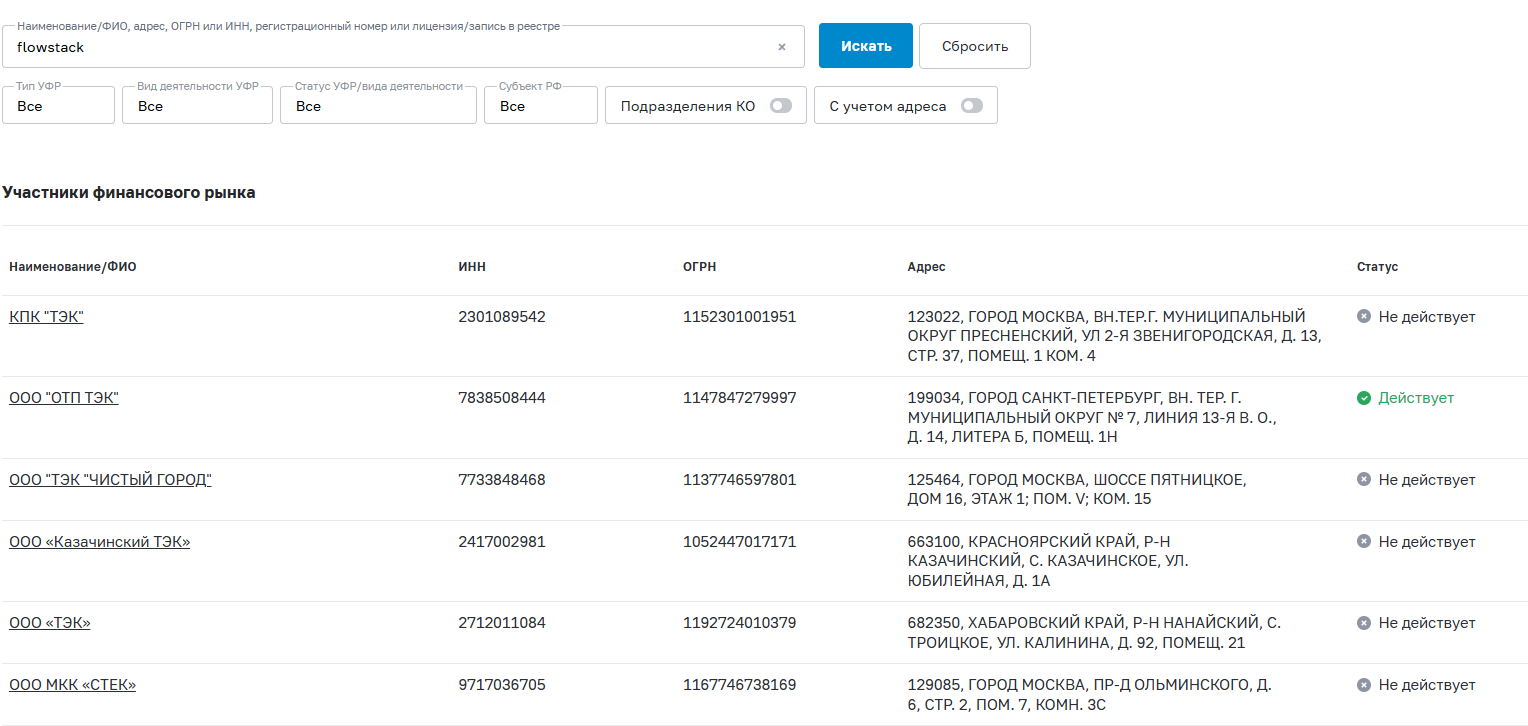Open the Статус УФР/вида деятельности dropdown

coord(378,106)
